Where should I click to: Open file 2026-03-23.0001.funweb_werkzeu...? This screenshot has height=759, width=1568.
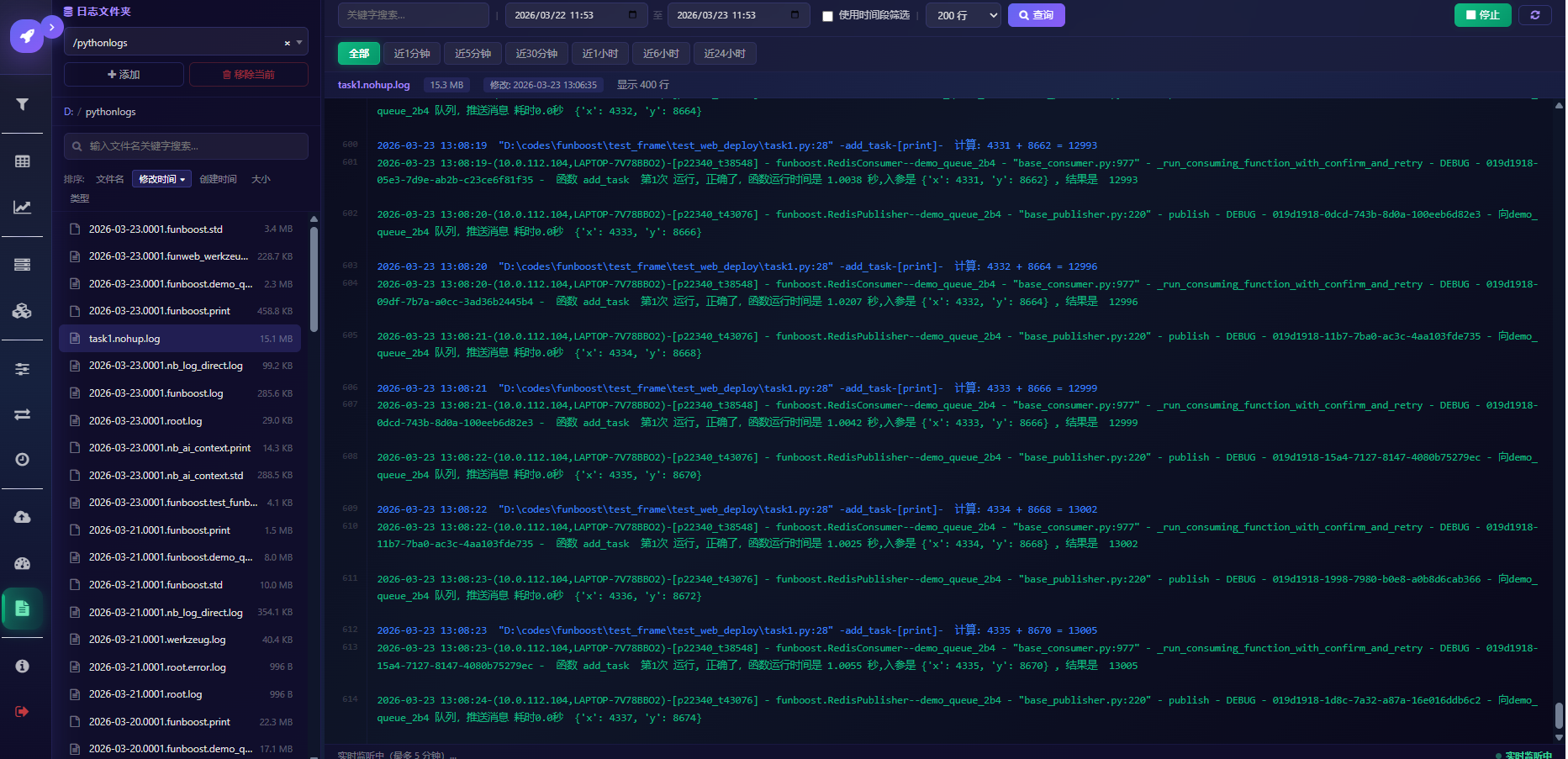(180, 256)
